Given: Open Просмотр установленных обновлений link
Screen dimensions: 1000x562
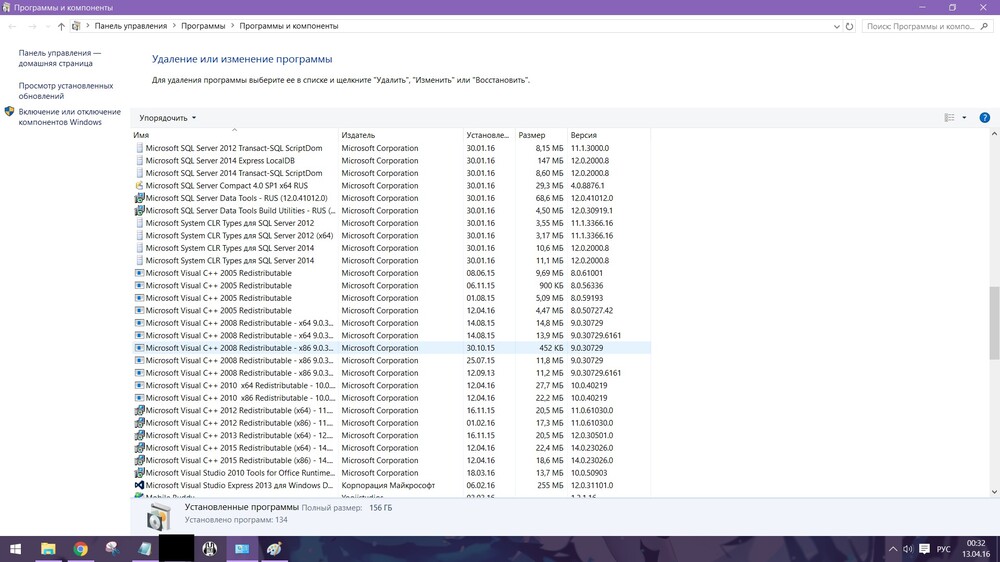Looking at the screenshot, I should 66,91.
